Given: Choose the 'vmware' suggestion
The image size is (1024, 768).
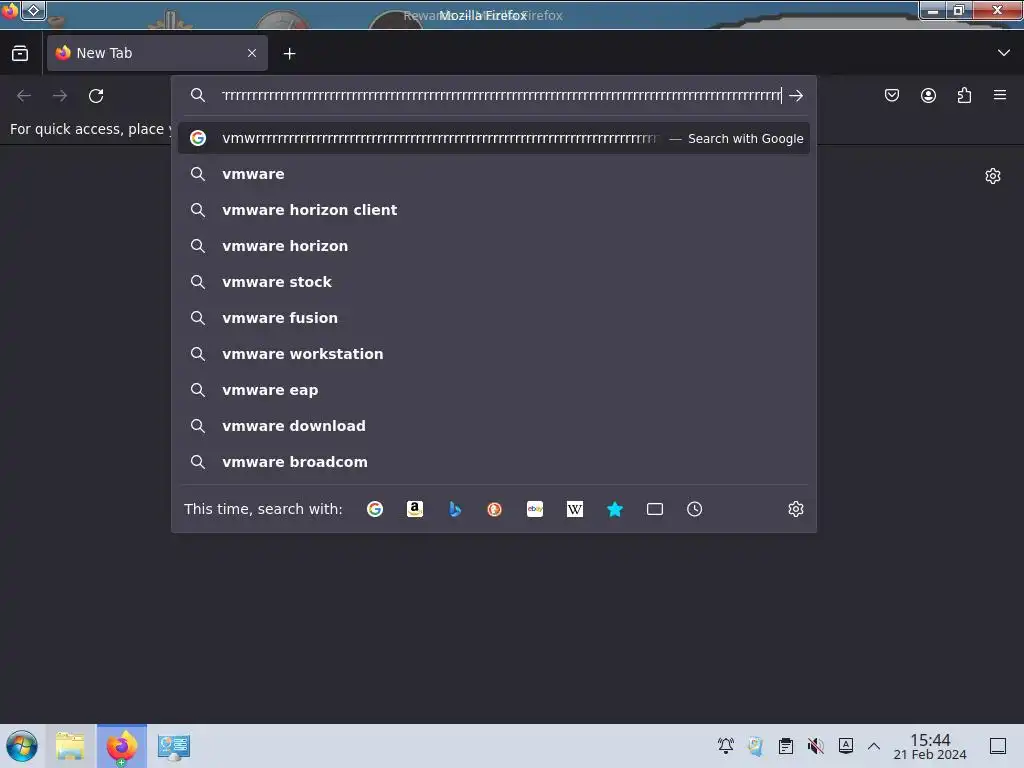Looking at the screenshot, I should point(494,174).
